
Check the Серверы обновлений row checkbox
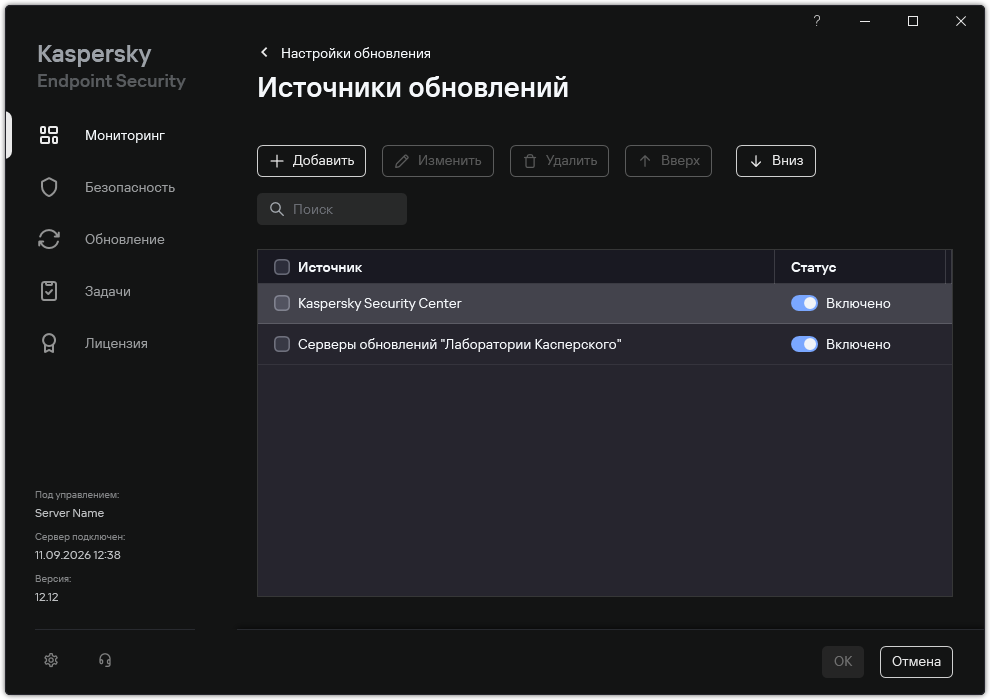coord(282,344)
